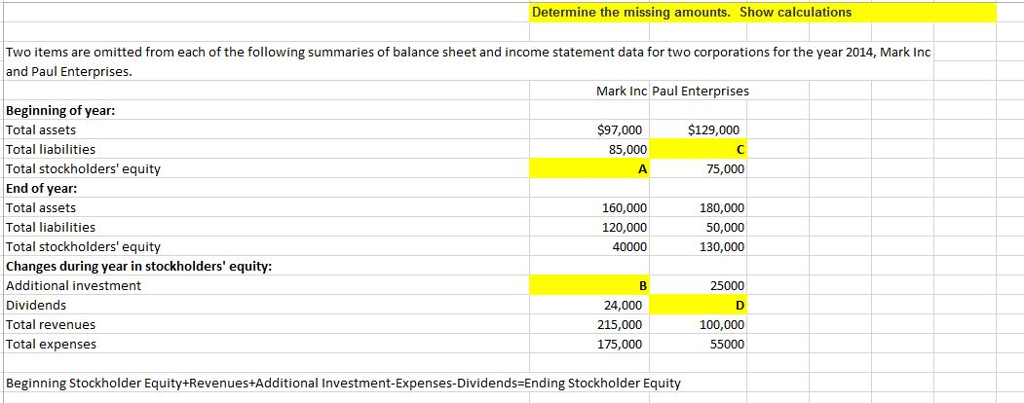
Task: Click the Beginning Stockholder Equity formula text cell
Action: (x=343, y=383)
